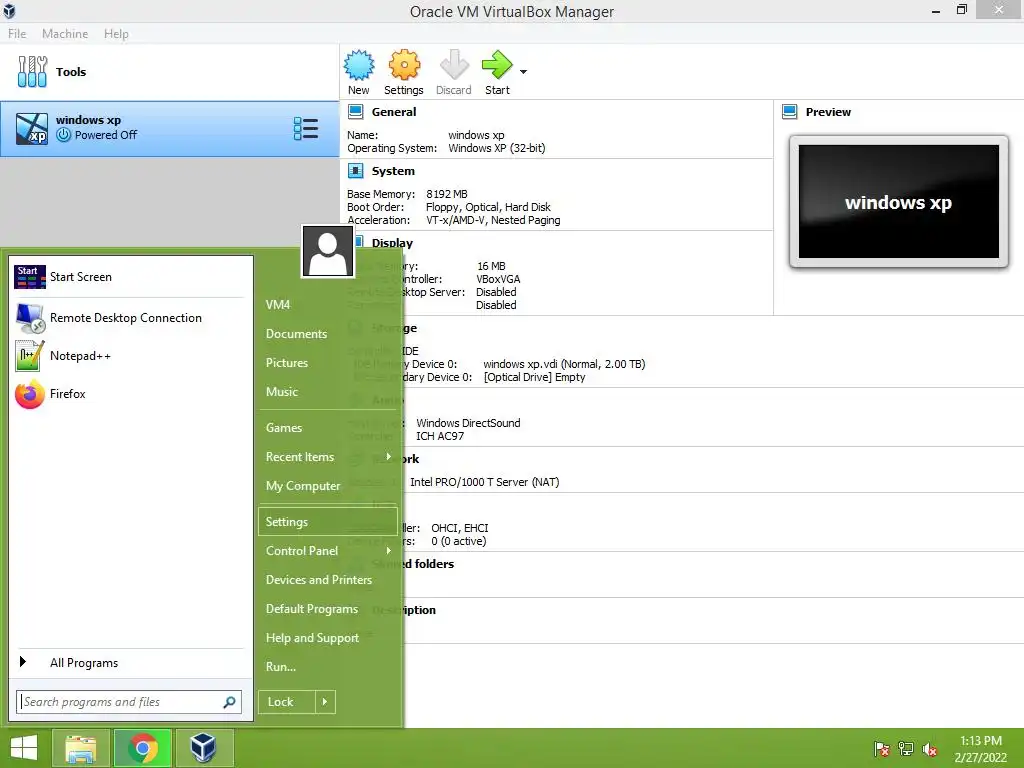Open the windows xp VM list menu icon
The image size is (1024, 768).
pyautogui.click(x=306, y=129)
